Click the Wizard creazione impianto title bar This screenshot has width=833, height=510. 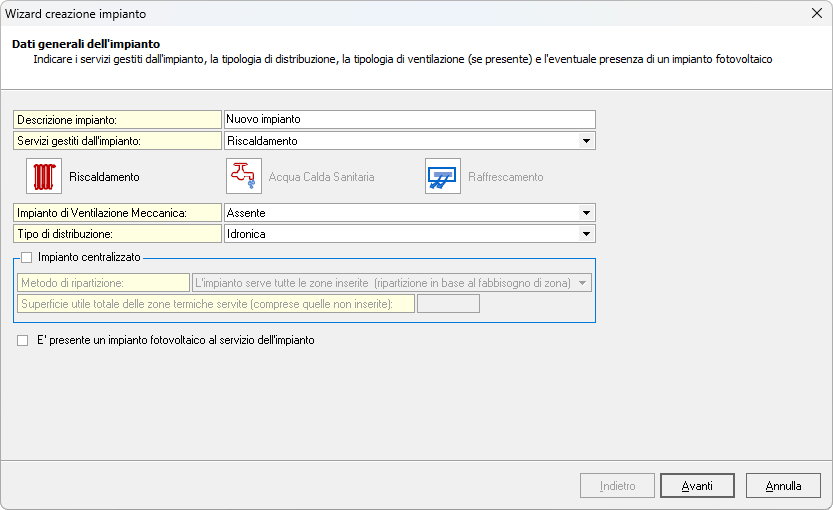click(400, 14)
